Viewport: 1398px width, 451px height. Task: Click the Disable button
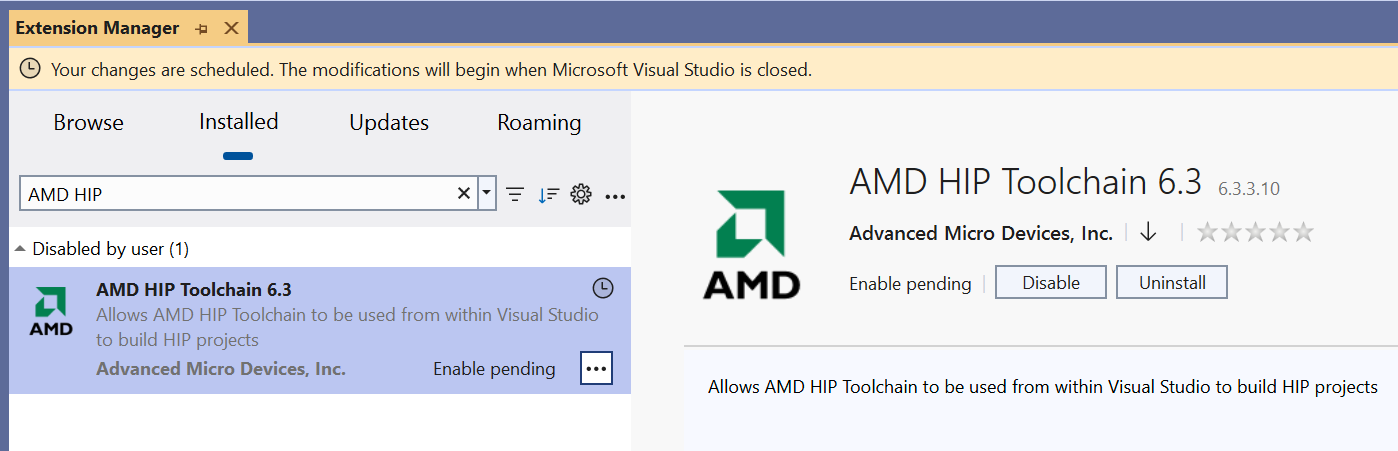[x=1051, y=283]
